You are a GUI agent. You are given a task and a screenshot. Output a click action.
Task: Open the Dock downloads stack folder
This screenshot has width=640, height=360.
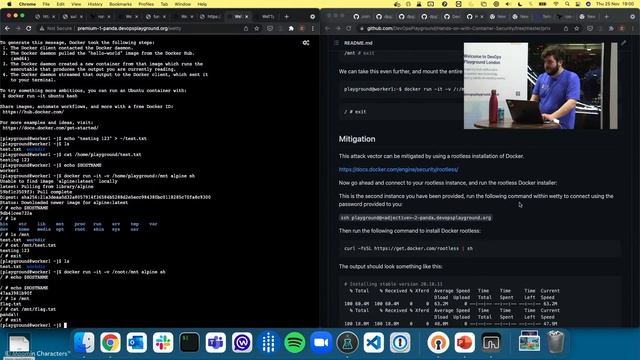(529, 342)
